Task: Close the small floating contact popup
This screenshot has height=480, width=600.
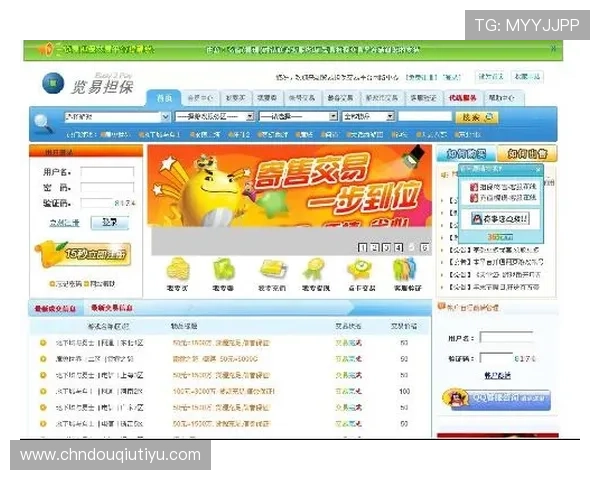Action: tap(538, 169)
